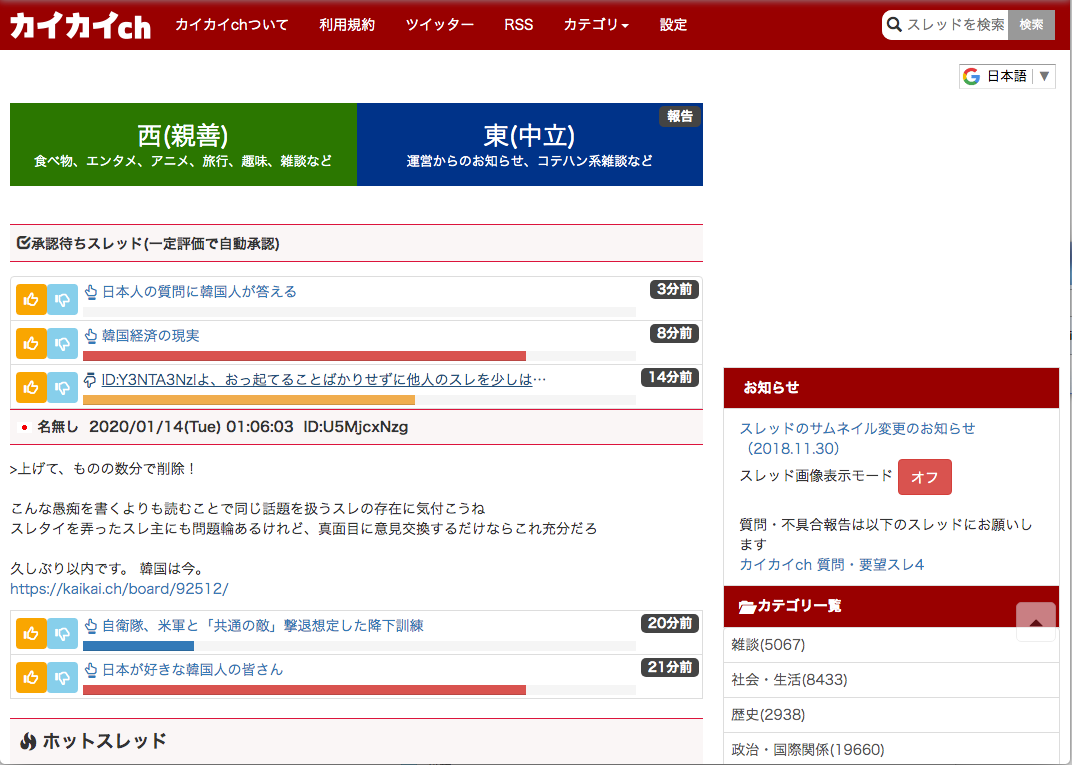Image resolution: width=1072 pixels, height=765 pixels.
Task: Open thread 日本が好きな韓国人の皆さん
Action: click(192, 669)
